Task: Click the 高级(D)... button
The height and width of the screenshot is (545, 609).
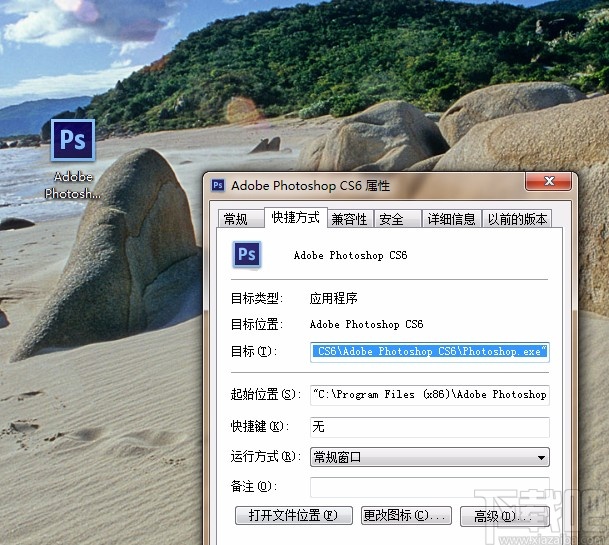Action: point(505,516)
